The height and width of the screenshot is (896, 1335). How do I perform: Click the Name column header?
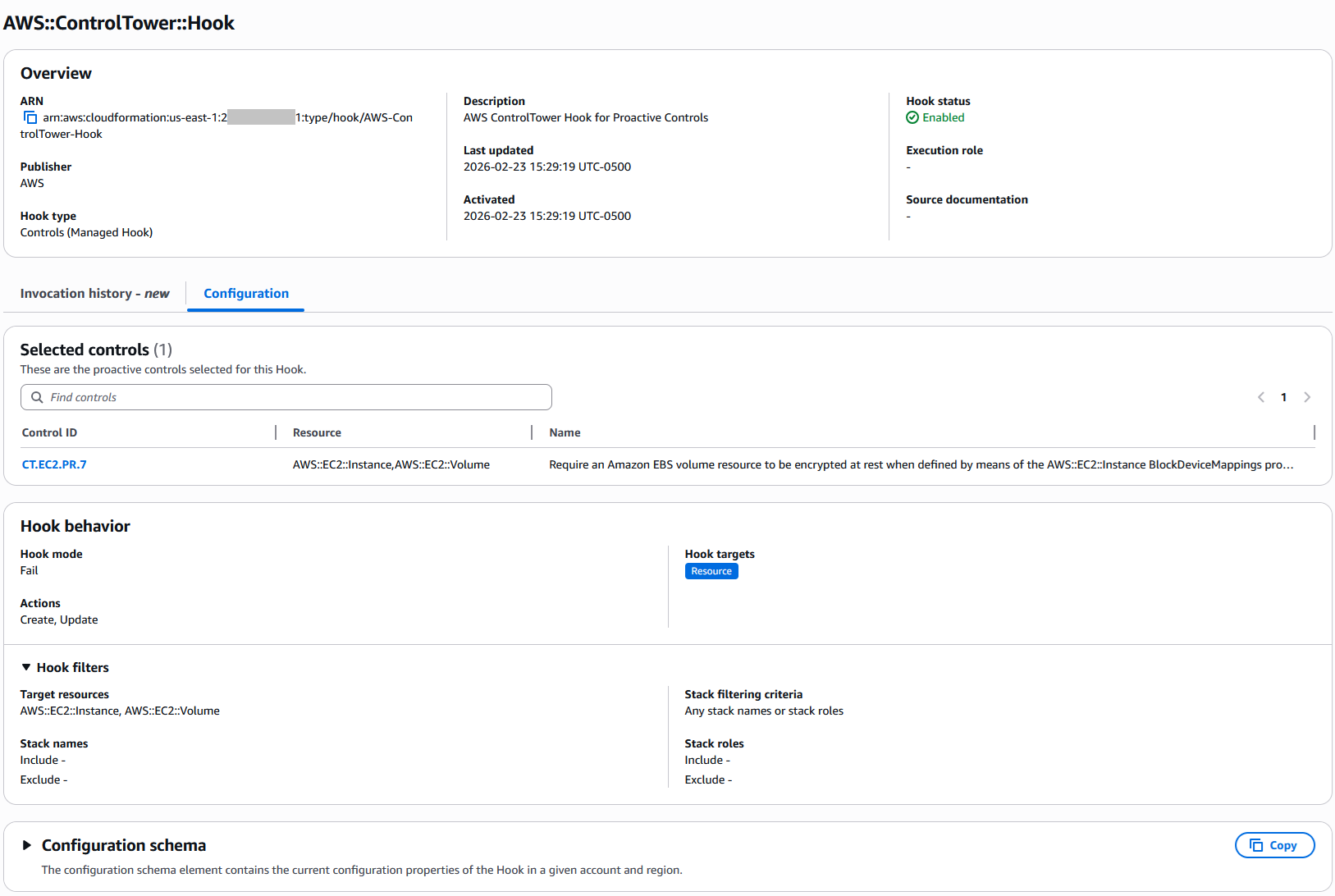pyautogui.click(x=565, y=432)
